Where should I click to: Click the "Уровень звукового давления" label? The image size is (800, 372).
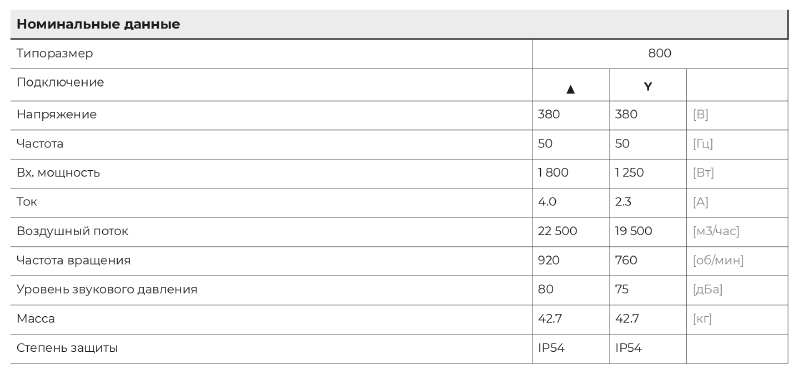[x=107, y=289]
